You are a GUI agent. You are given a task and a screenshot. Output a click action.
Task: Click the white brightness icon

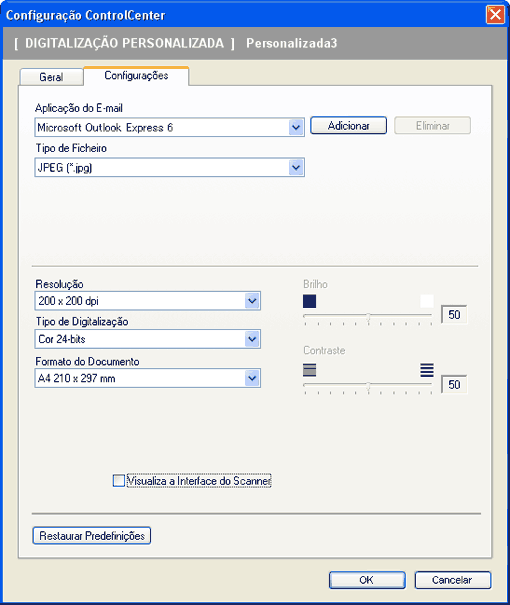(427, 301)
